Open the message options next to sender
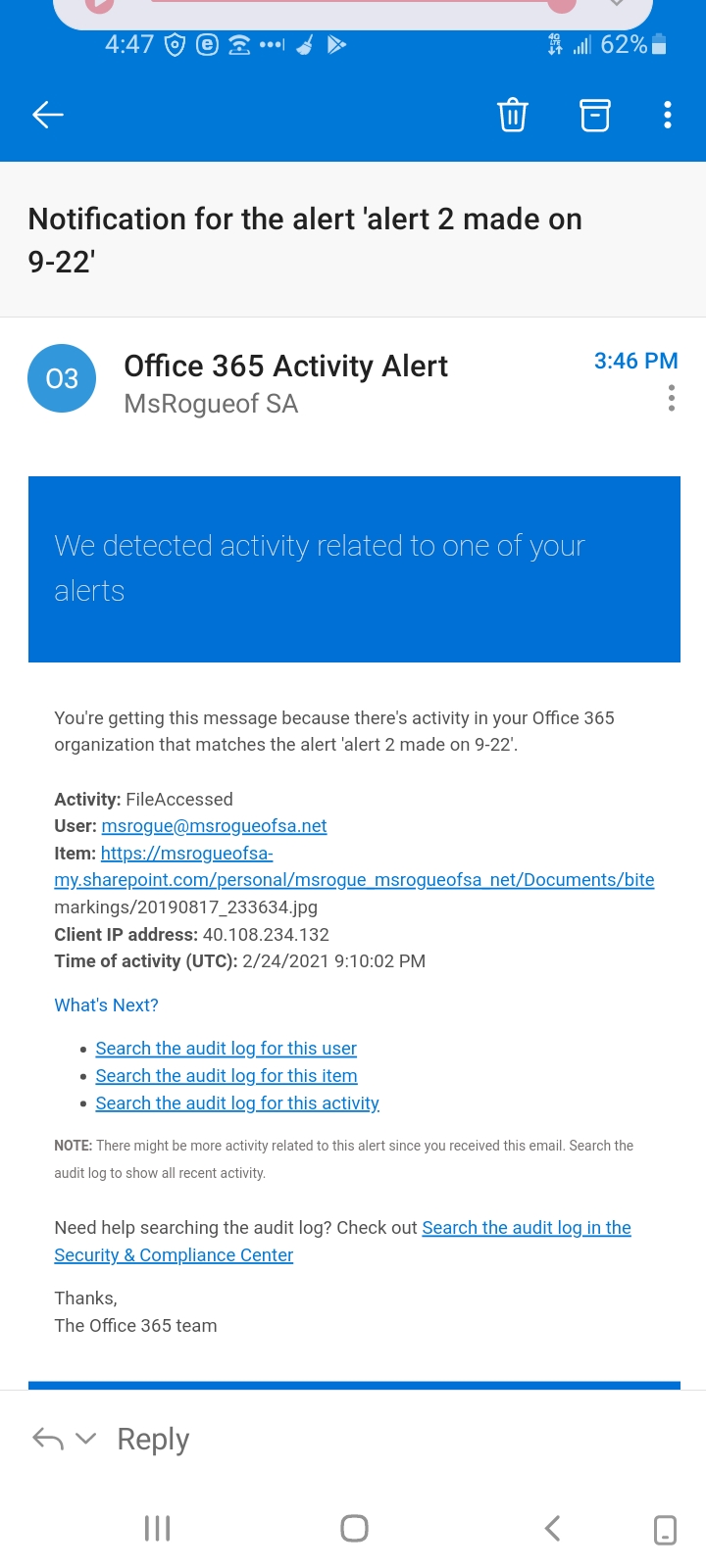Viewport: 706px width, 1568px height. pos(672,398)
